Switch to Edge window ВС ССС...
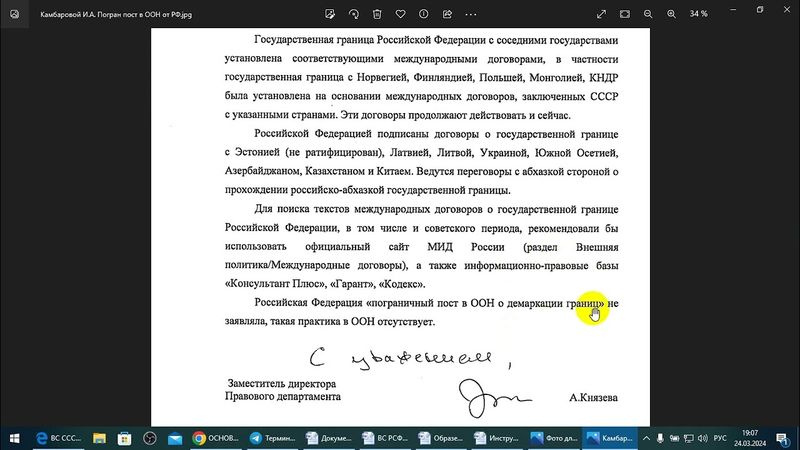This screenshot has height=450, width=800. tap(58, 438)
